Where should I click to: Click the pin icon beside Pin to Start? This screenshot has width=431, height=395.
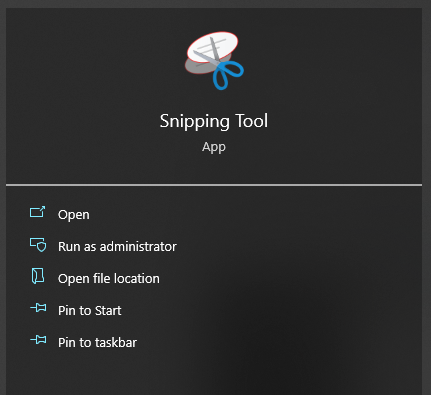click(38, 308)
